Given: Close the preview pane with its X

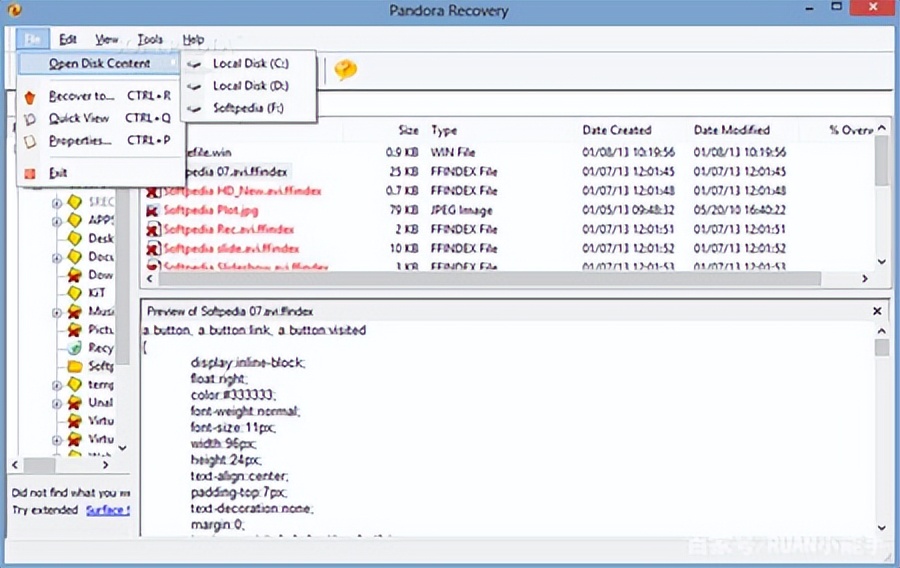Looking at the screenshot, I should point(877,311).
